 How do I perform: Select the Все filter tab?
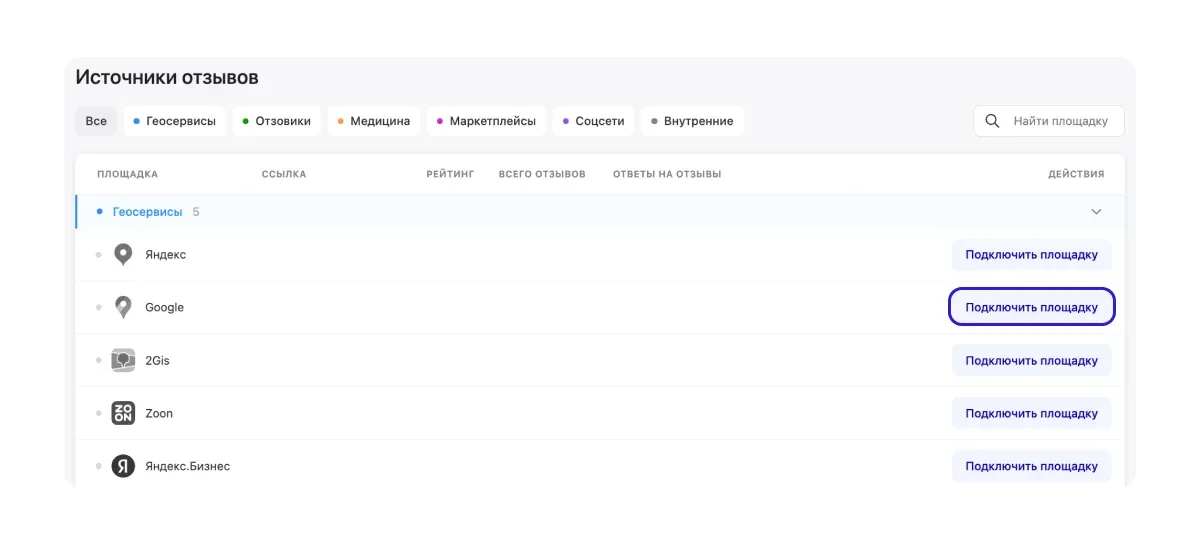click(96, 121)
